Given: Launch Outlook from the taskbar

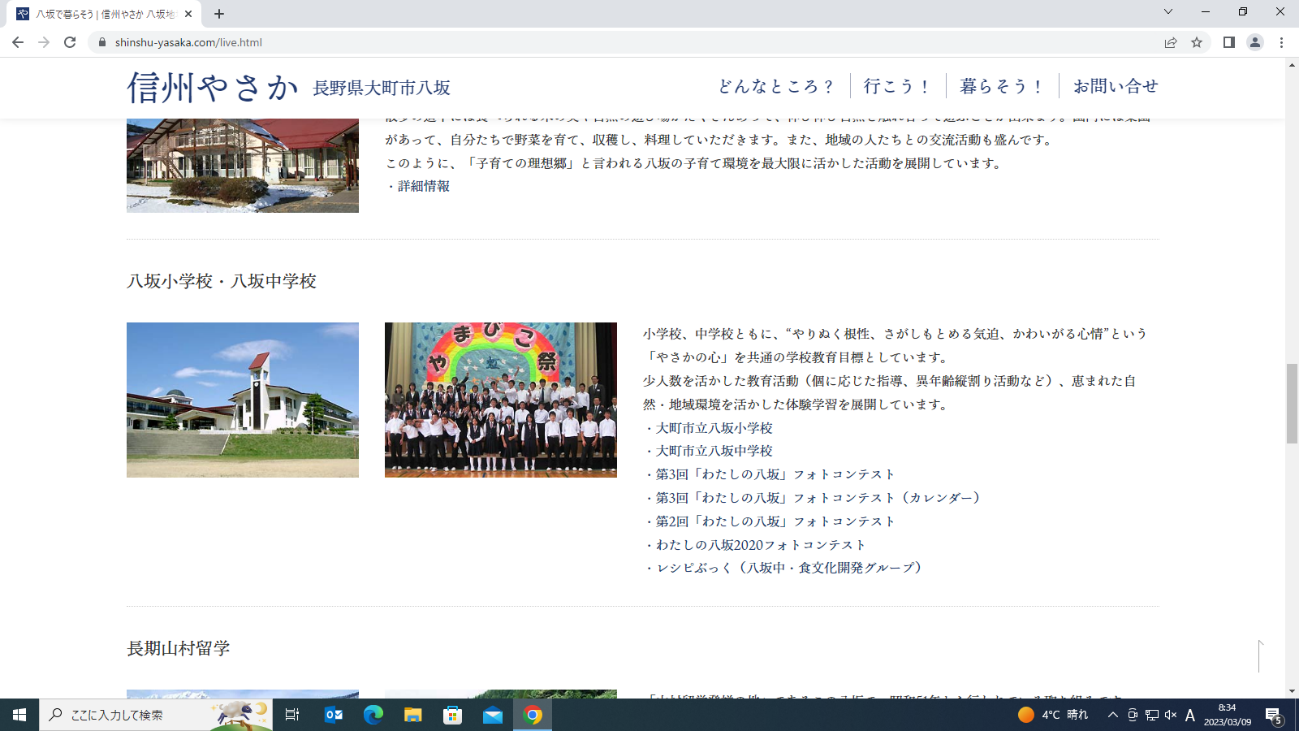Looking at the screenshot, I should point(334,715).
